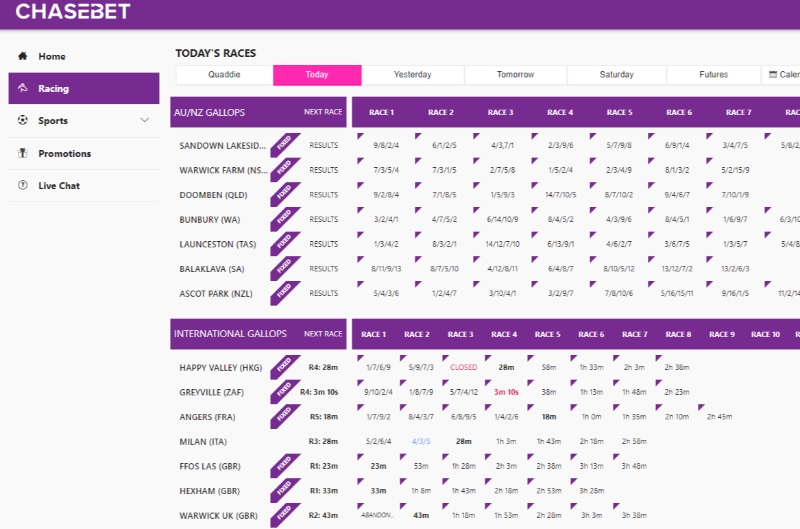
Task: View Ascot Park (NZL) RESULTS link
Action: pos(323,293)
